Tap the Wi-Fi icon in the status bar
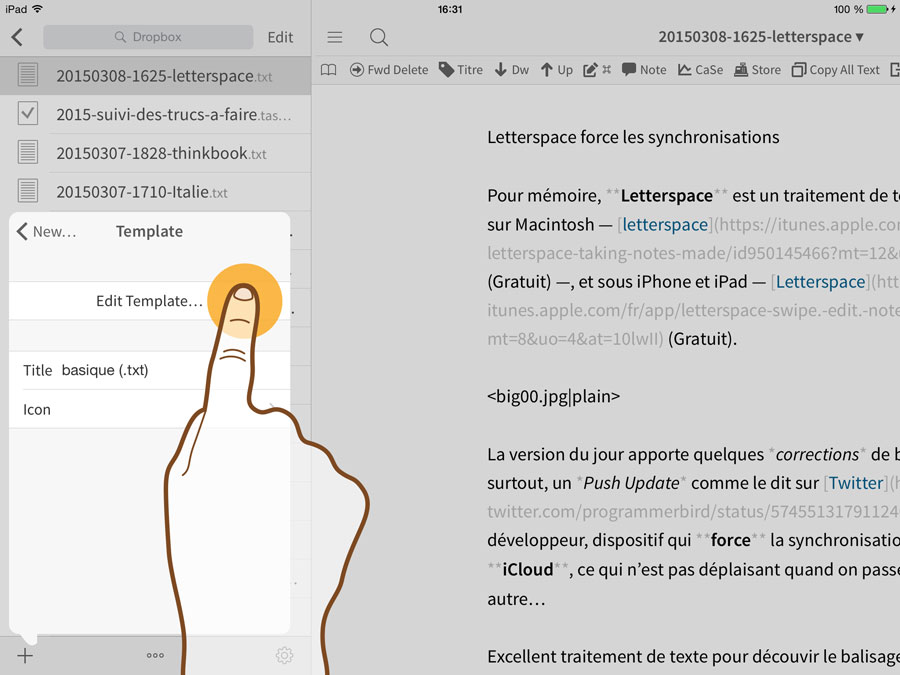This screenshot has height=675, width=900. pyautogui.click(x=37, y=9)
